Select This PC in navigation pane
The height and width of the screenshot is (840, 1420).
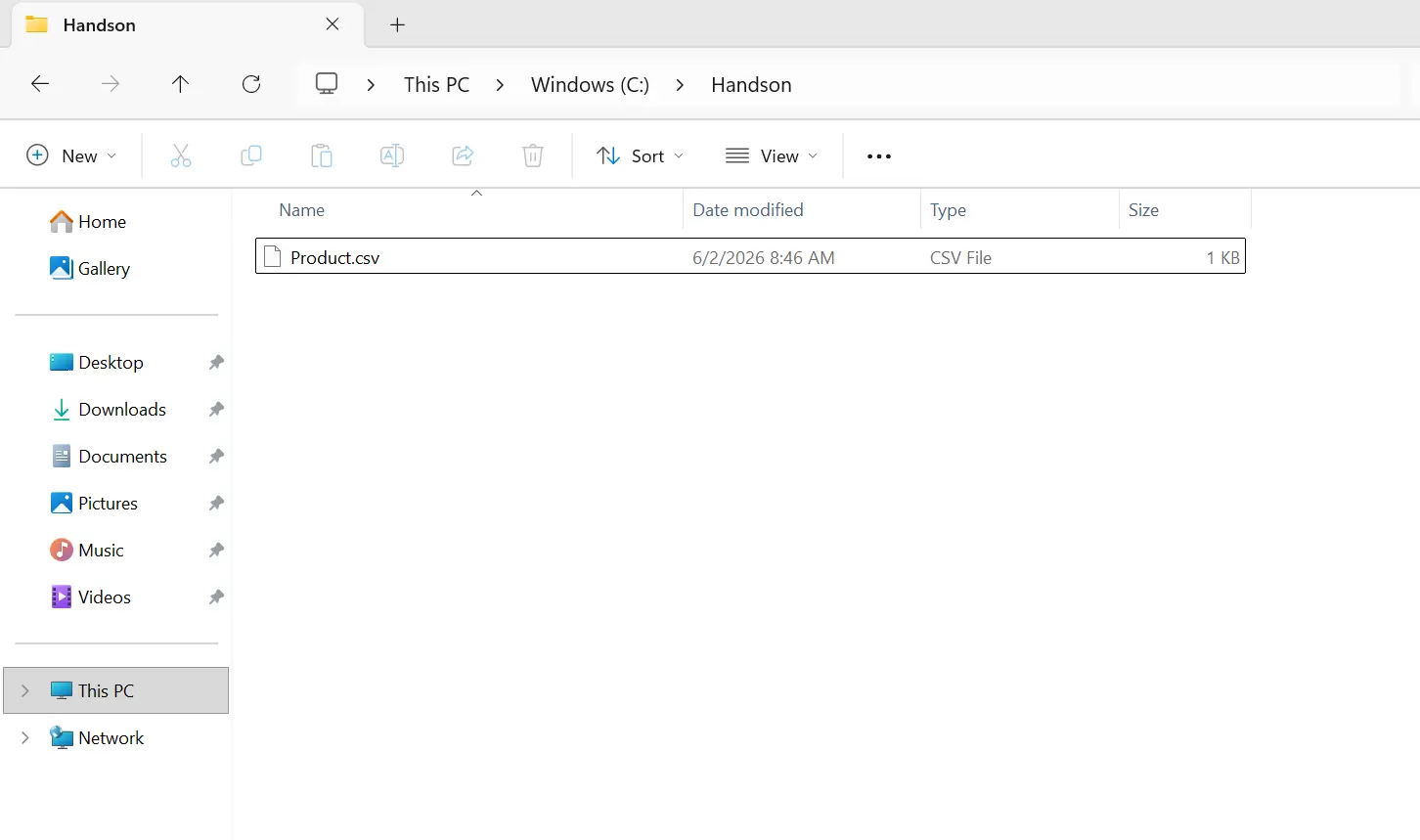(116, 690)
